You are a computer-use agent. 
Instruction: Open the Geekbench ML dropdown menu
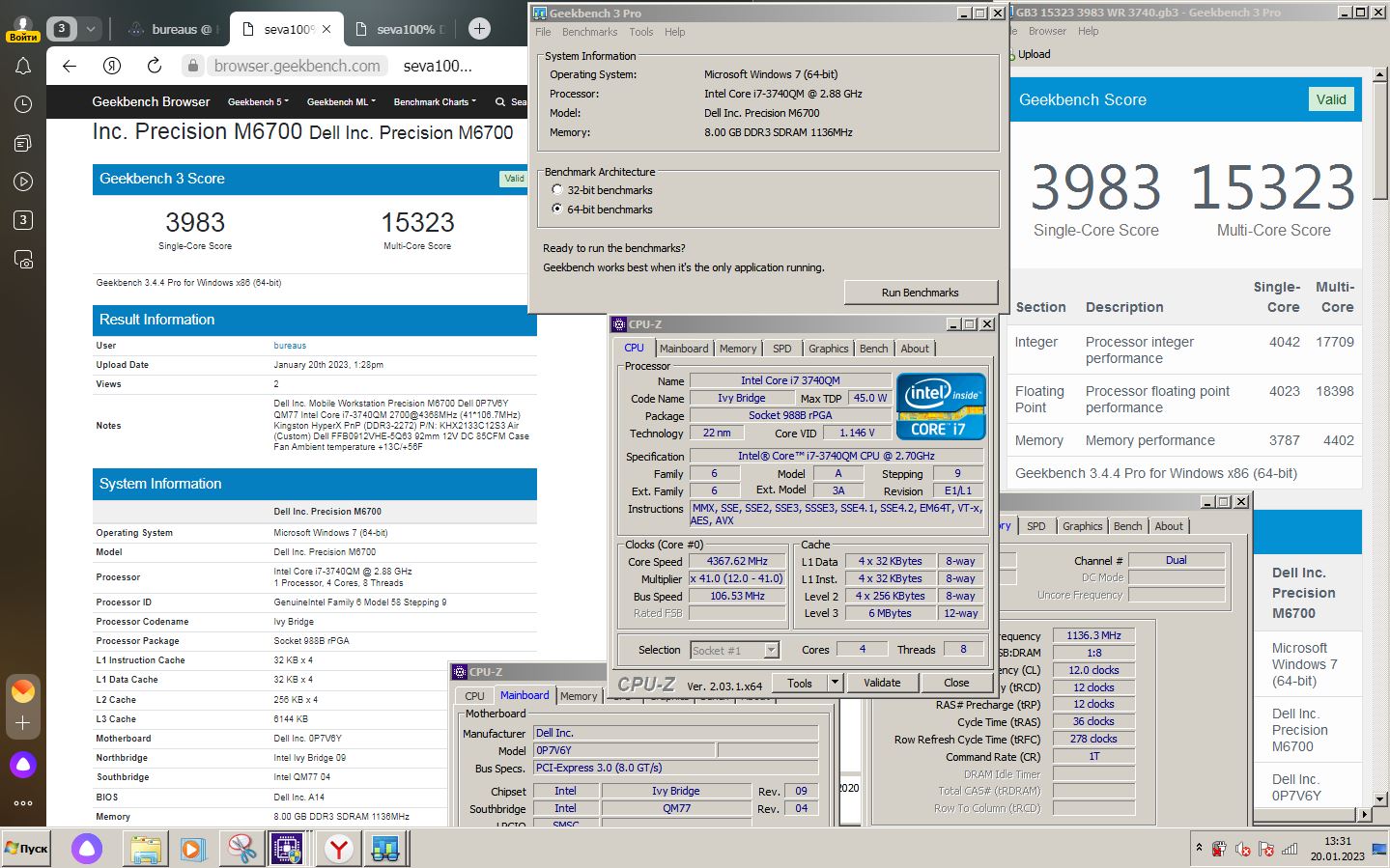tap(341, 101)
